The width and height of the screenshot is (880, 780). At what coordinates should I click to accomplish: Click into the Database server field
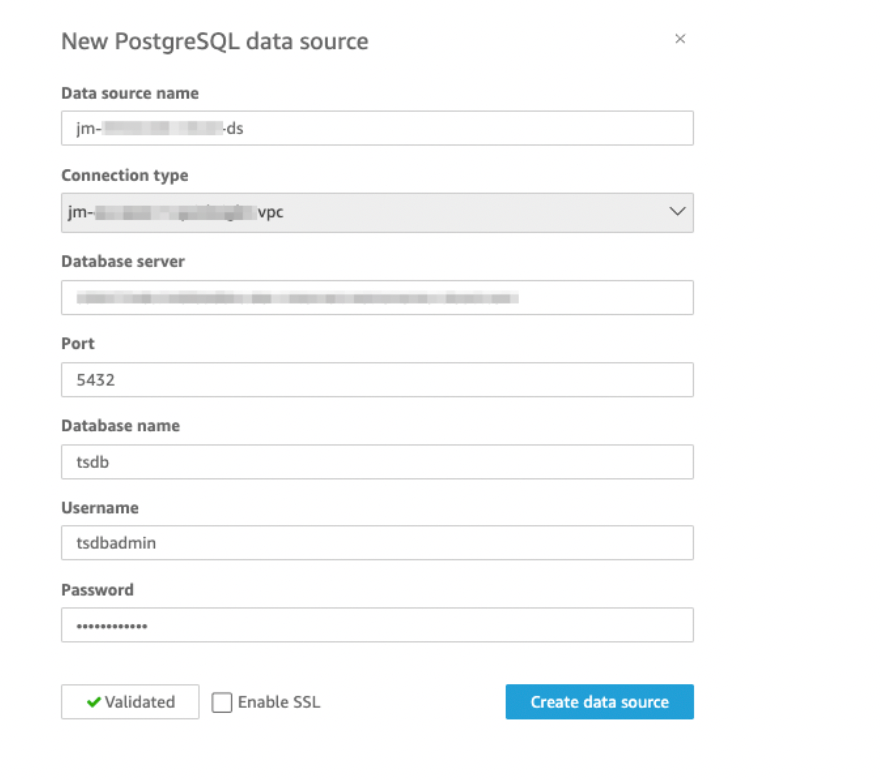tap(376, 297)
